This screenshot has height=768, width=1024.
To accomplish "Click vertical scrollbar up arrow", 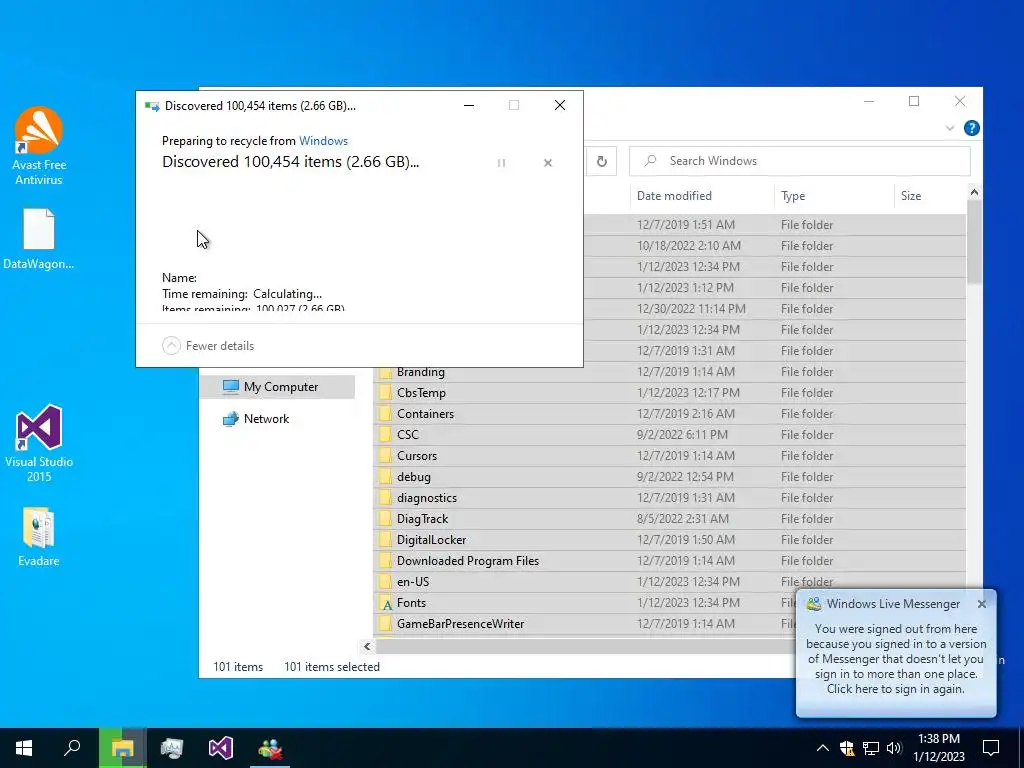I will coord(974,192).
